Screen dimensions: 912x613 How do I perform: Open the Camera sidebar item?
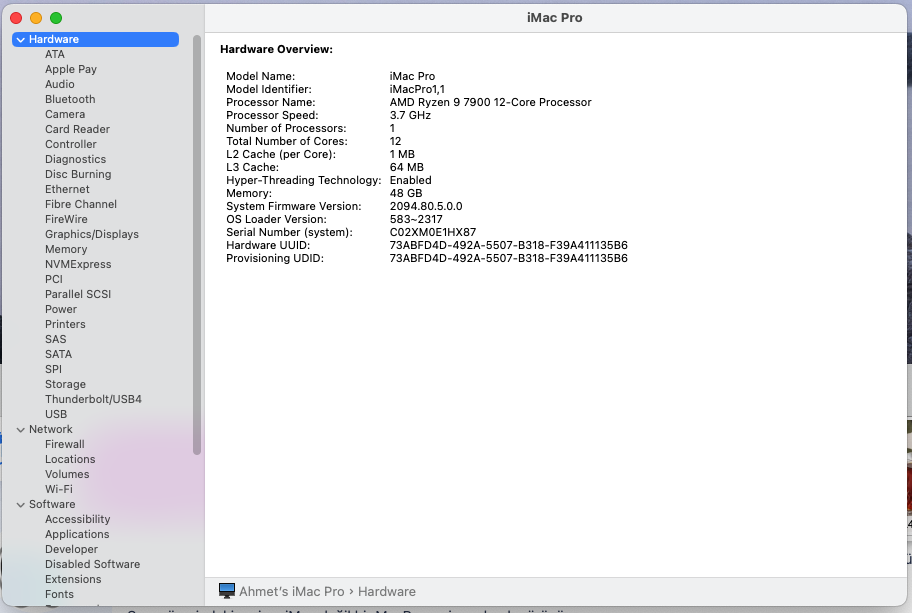(65, 115)
